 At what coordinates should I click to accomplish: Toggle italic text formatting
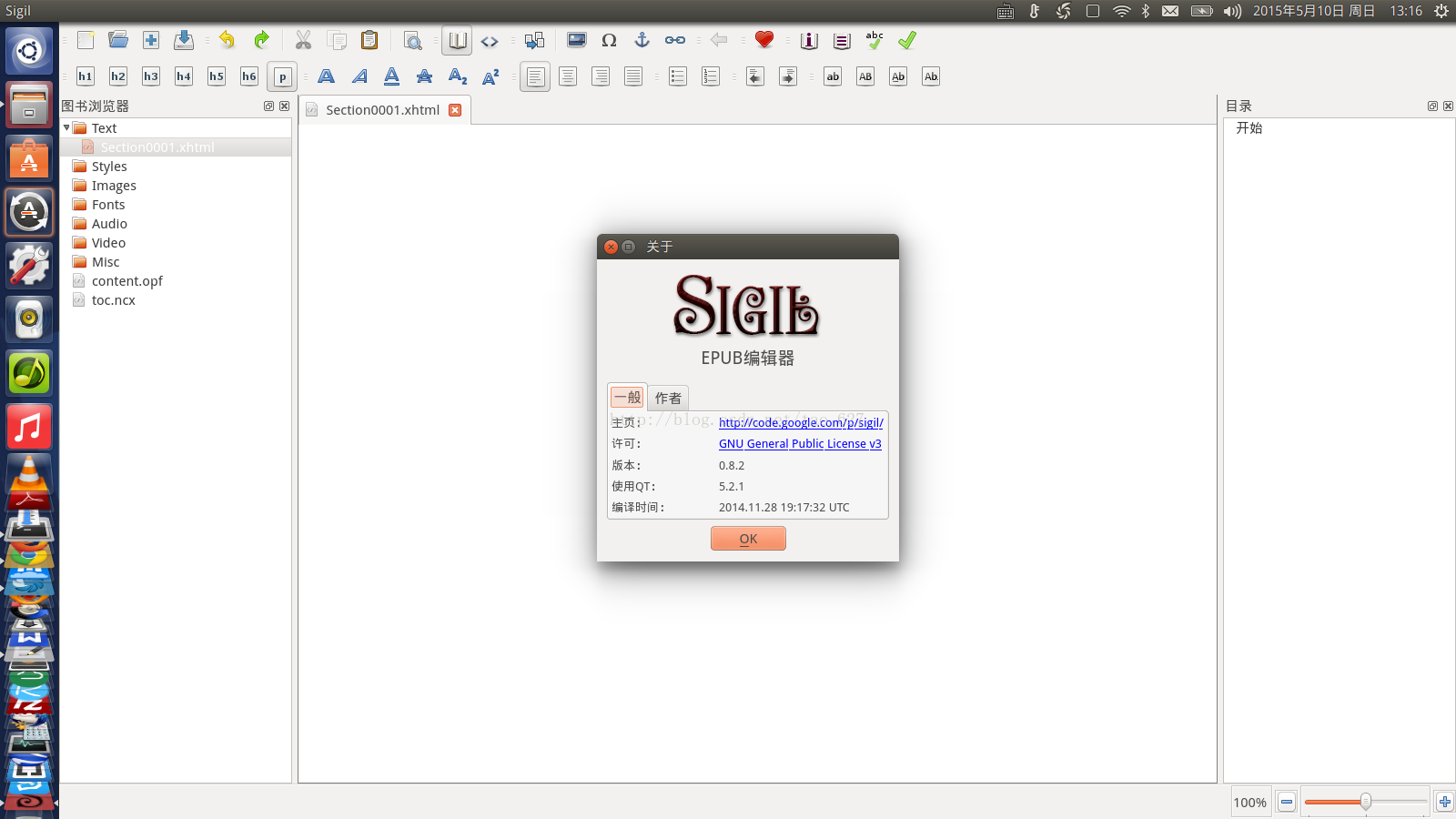pyautogui.click(x=359, y=76)
